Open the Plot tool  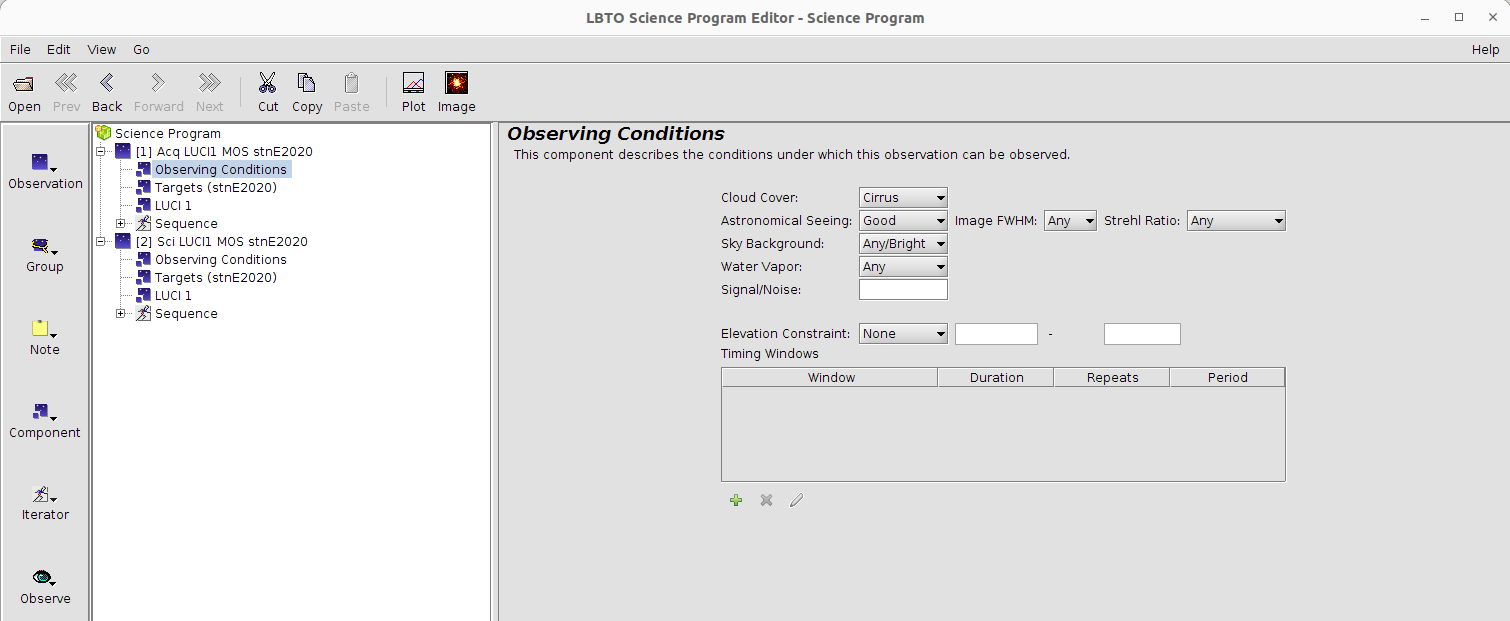[x=413, y=84]
